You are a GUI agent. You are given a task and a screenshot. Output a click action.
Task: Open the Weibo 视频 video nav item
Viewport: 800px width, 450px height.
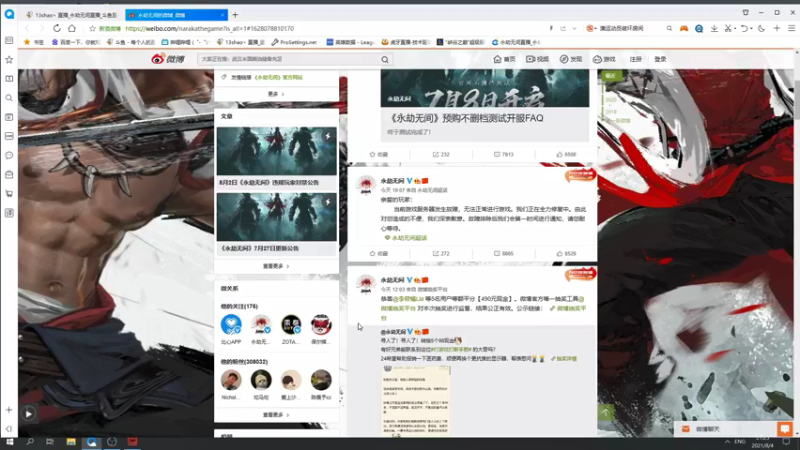[537, 59]
